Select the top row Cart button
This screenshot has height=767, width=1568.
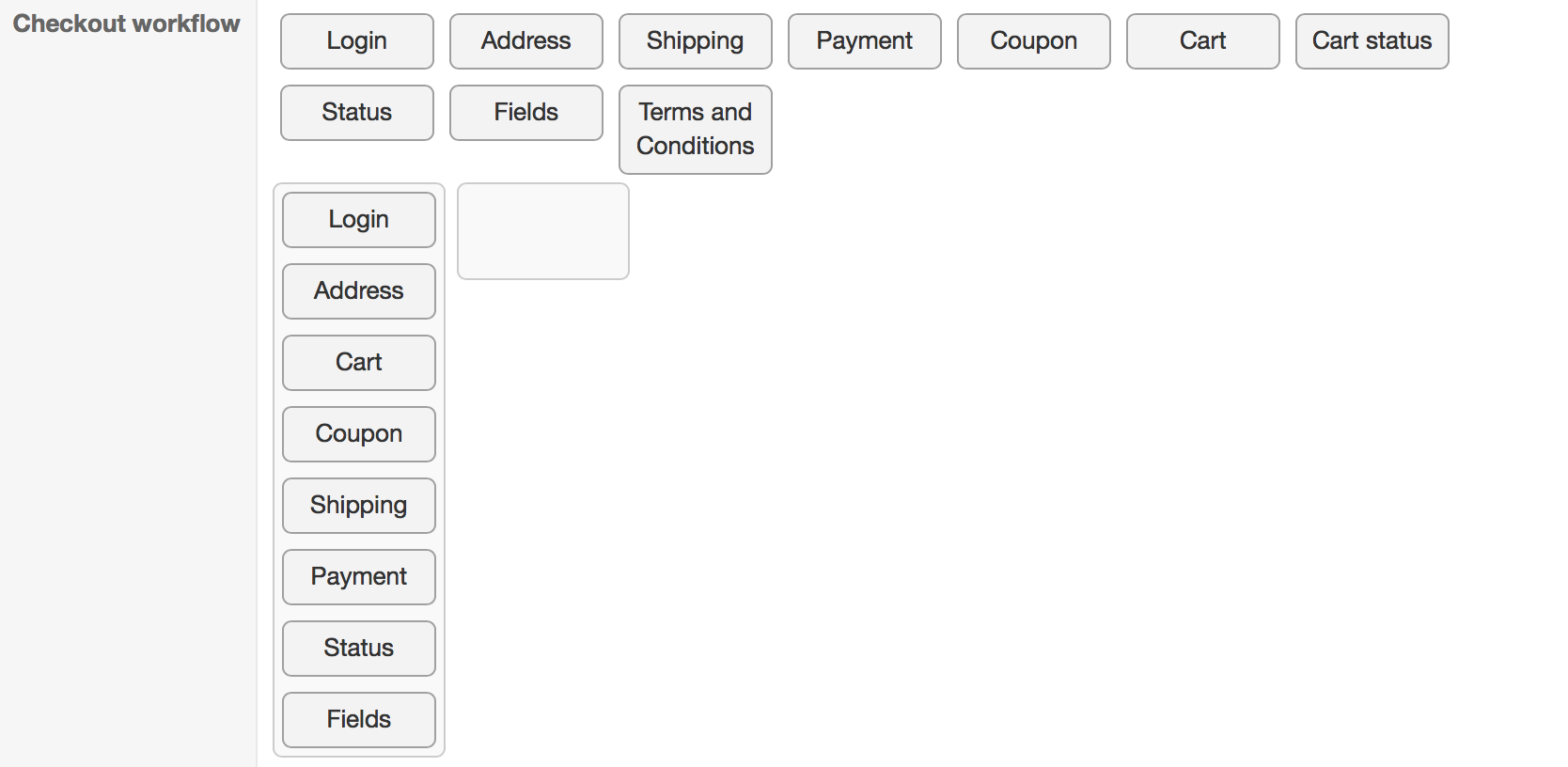1203,41
